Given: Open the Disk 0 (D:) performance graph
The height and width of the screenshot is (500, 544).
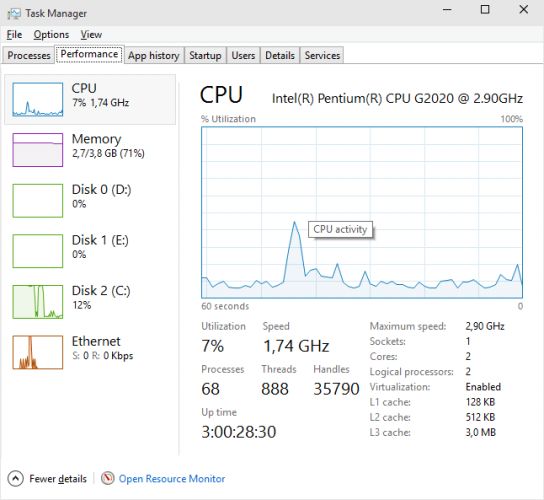Looking at the screenshot, I should click(x=38, y=201).
